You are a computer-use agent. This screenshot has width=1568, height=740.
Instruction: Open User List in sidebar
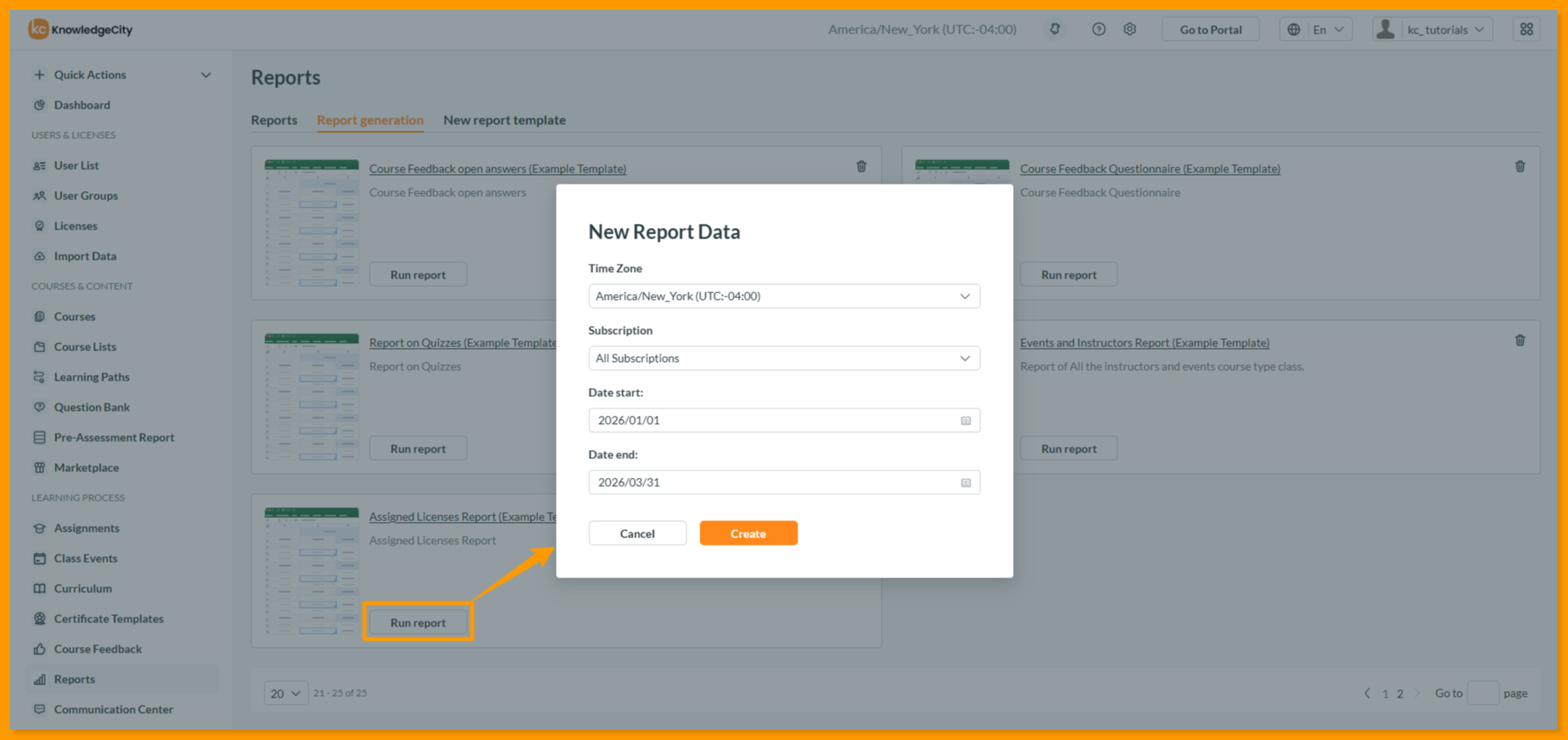[76, 166]
